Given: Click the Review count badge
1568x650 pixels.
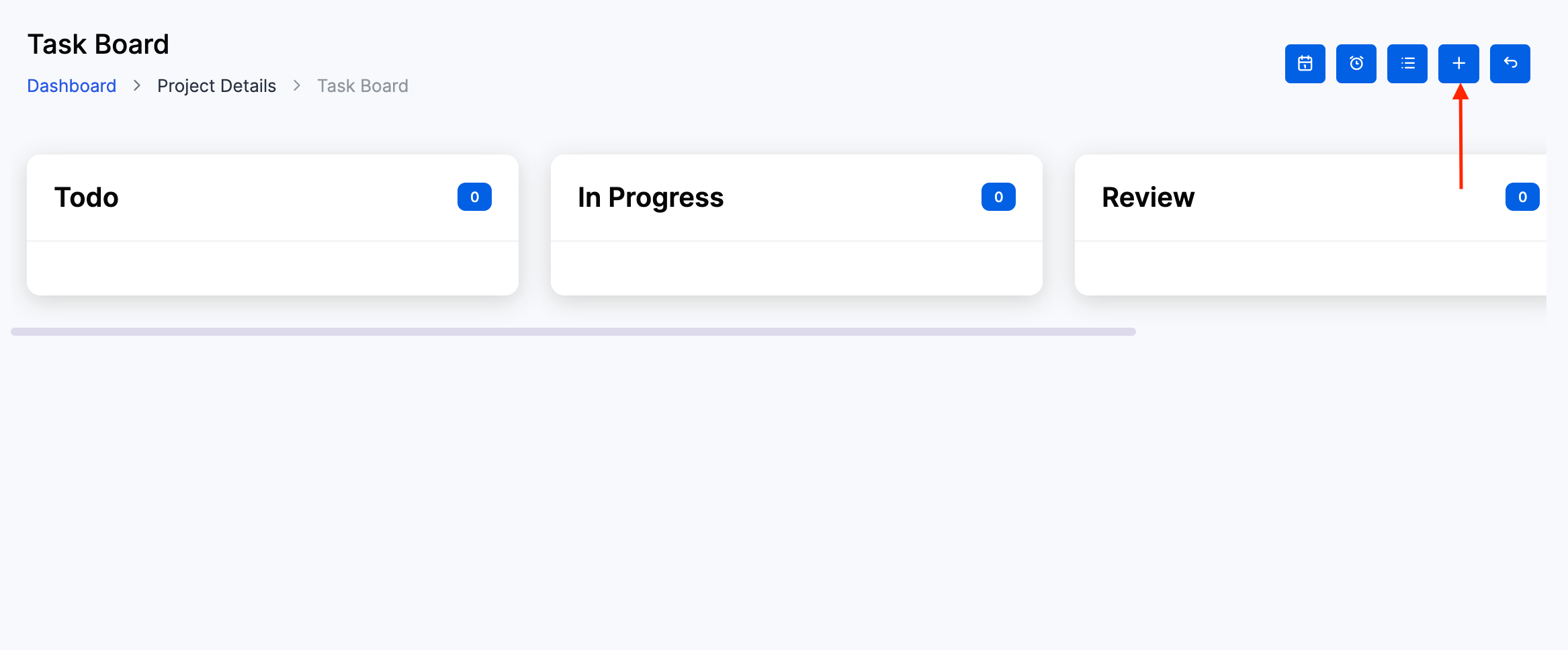Looking at the screenshot, I should 1522,197.
